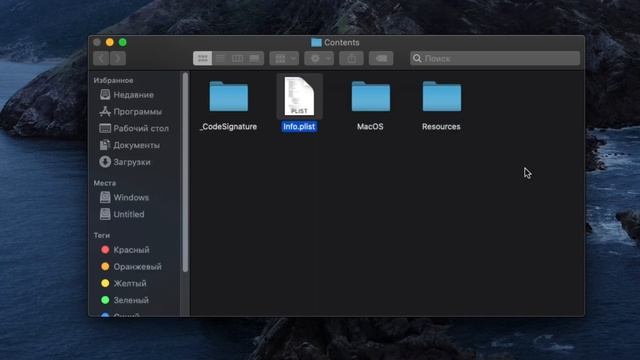
Task: Filter by the Оранжевый tag label
Action: coord(138,267)
